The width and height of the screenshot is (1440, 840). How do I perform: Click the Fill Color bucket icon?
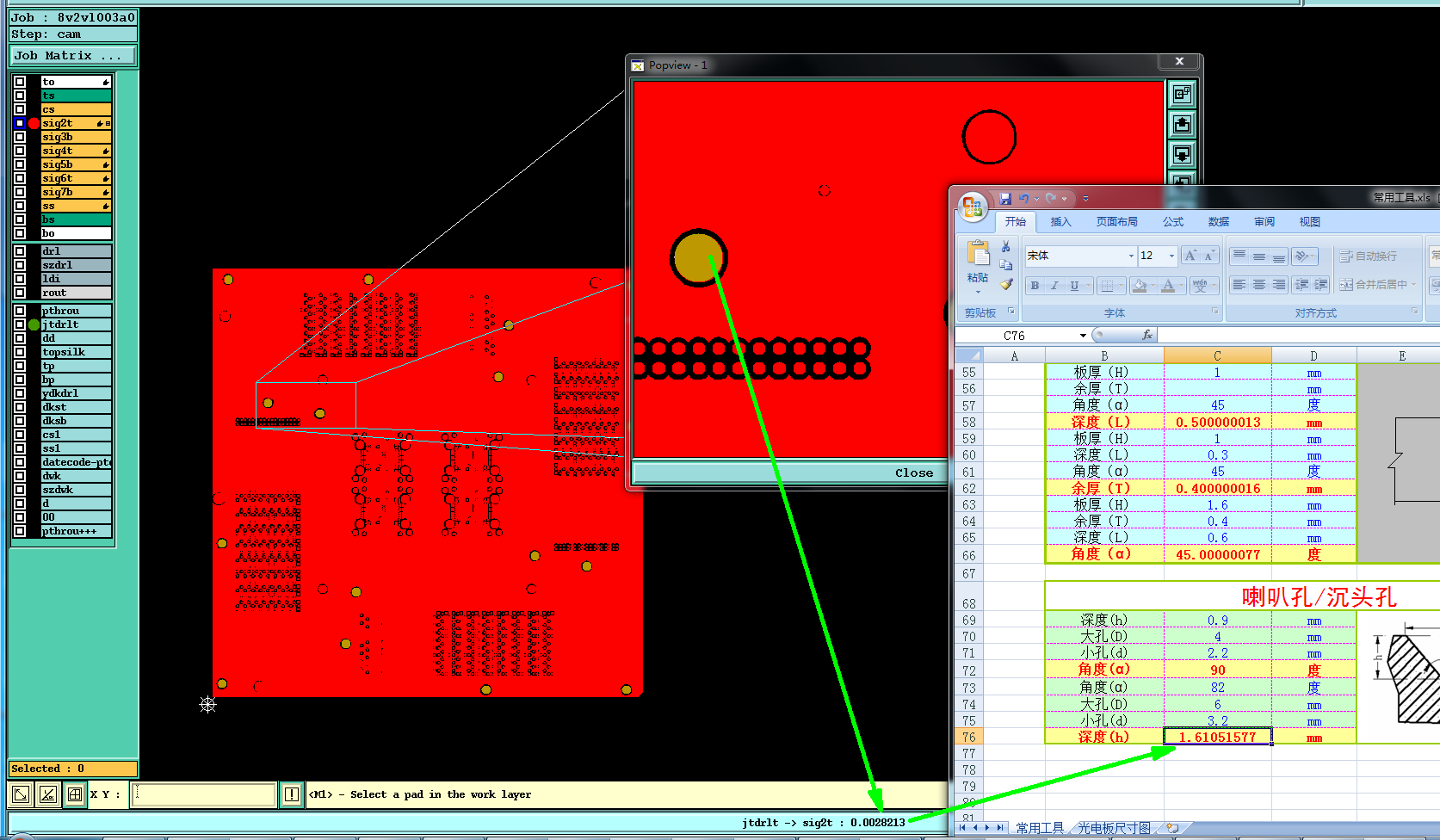[x=1139, y=286]
